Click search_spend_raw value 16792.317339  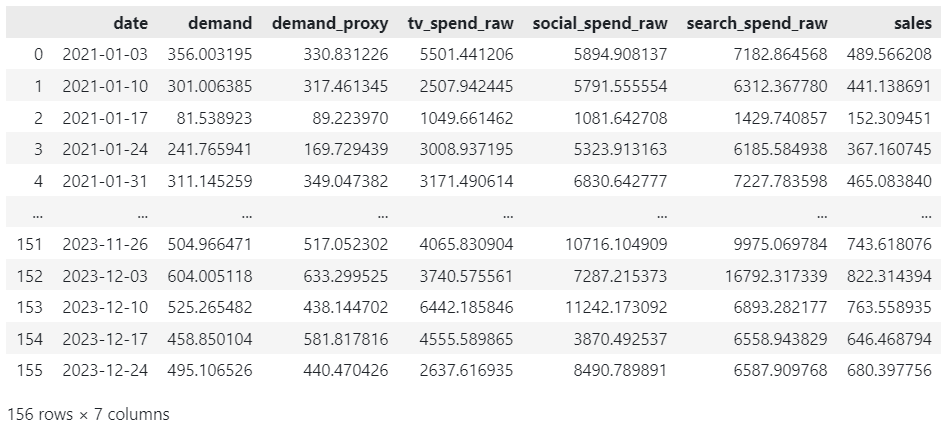776,276
